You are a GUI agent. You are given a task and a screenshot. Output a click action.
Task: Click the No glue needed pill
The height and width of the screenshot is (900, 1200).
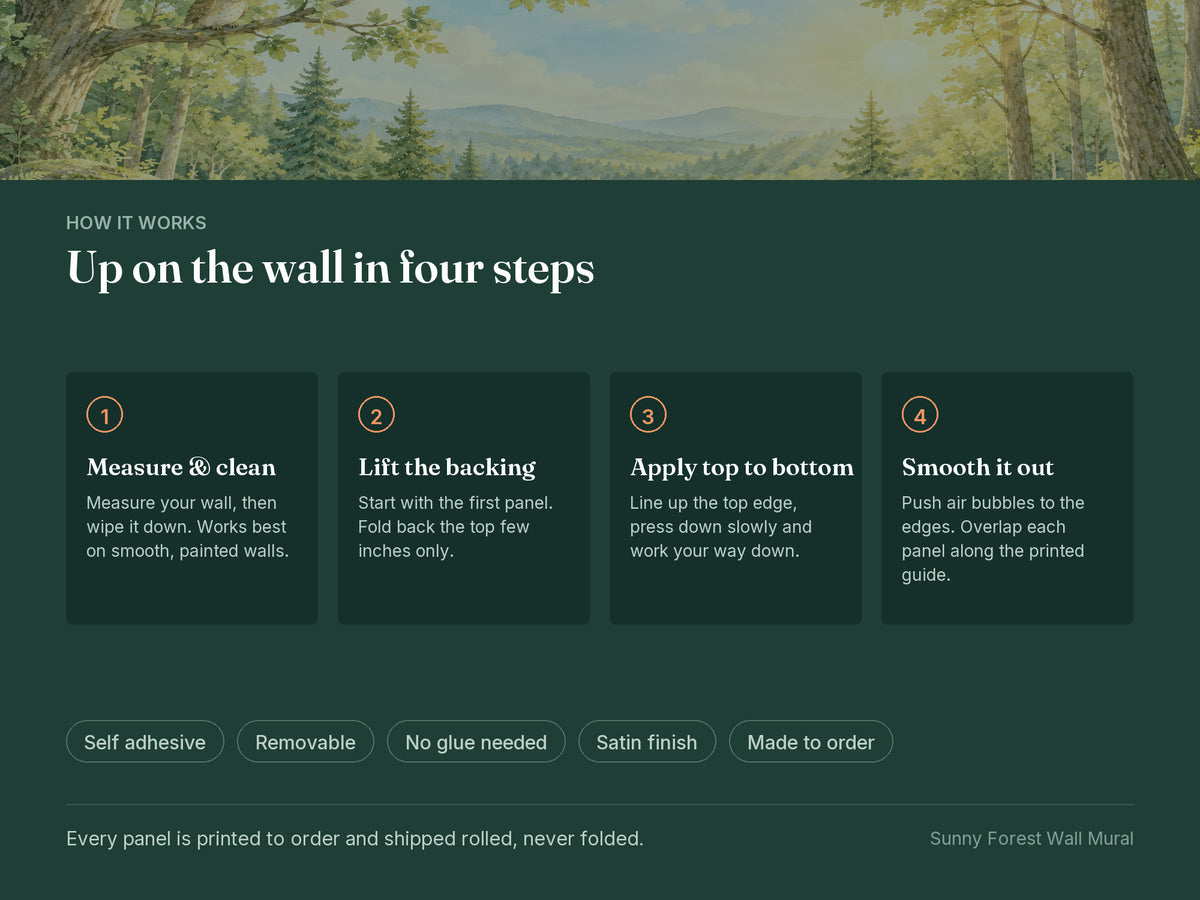click(x=476, y=742)
